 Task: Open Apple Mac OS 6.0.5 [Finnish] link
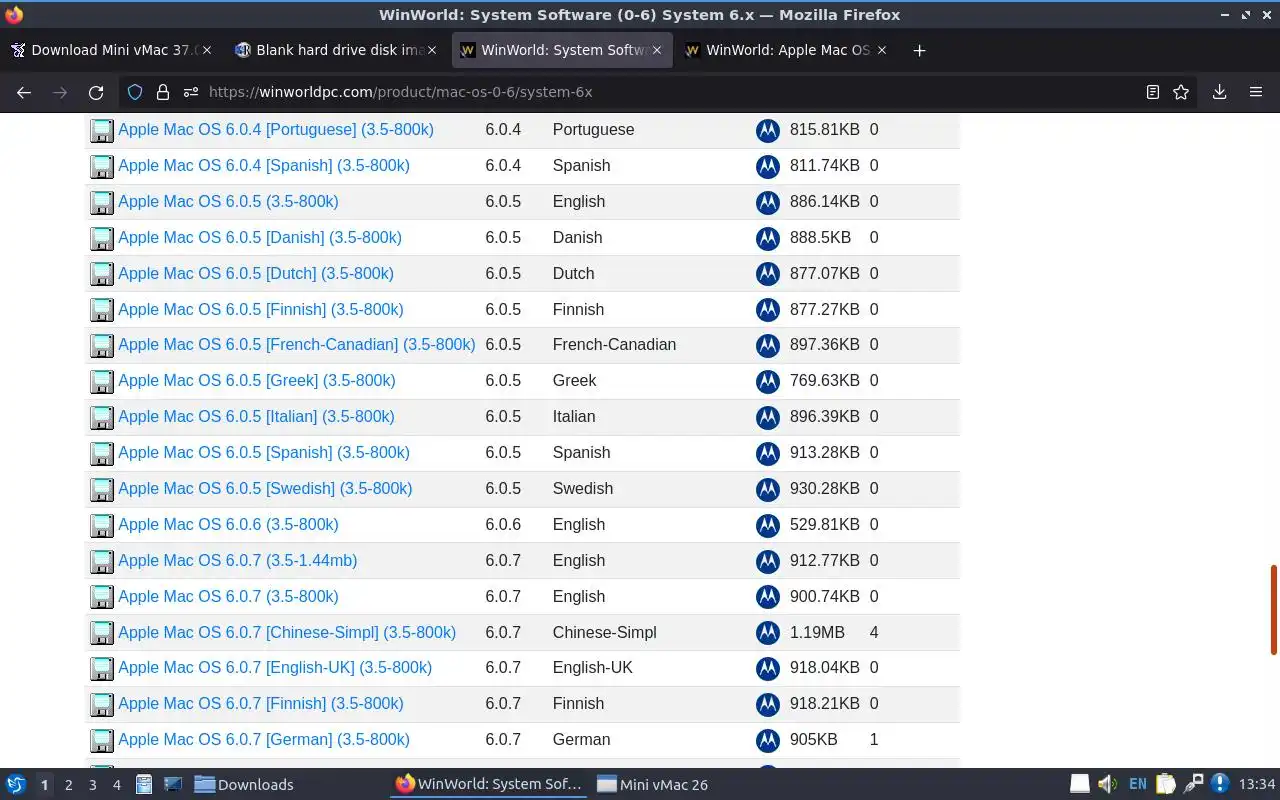point(261,310)
